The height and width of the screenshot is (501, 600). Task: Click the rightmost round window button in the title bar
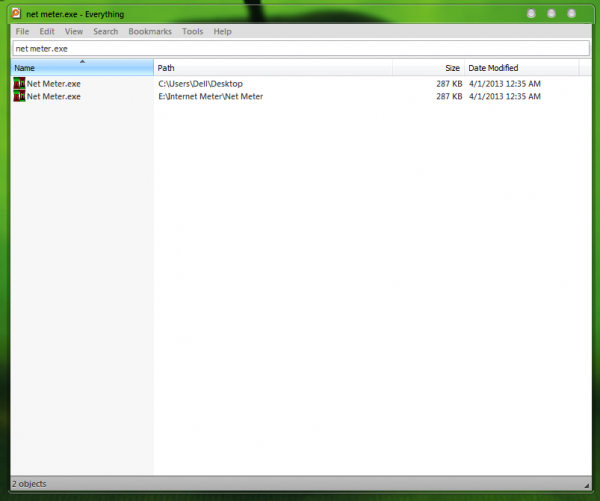point(571,14)
